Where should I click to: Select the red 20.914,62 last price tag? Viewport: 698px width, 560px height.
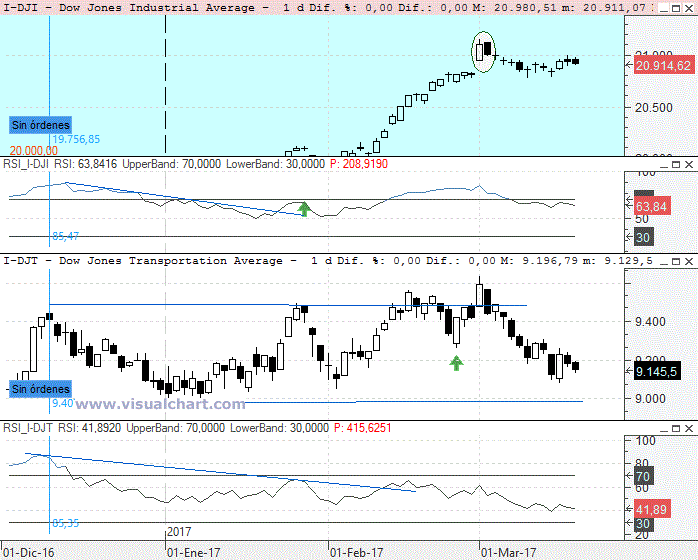coord(663,66)
